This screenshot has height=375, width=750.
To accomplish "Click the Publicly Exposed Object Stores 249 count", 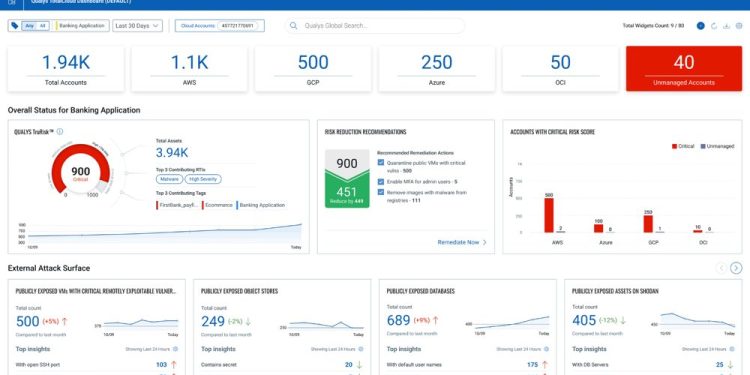I will coord(213,320).
